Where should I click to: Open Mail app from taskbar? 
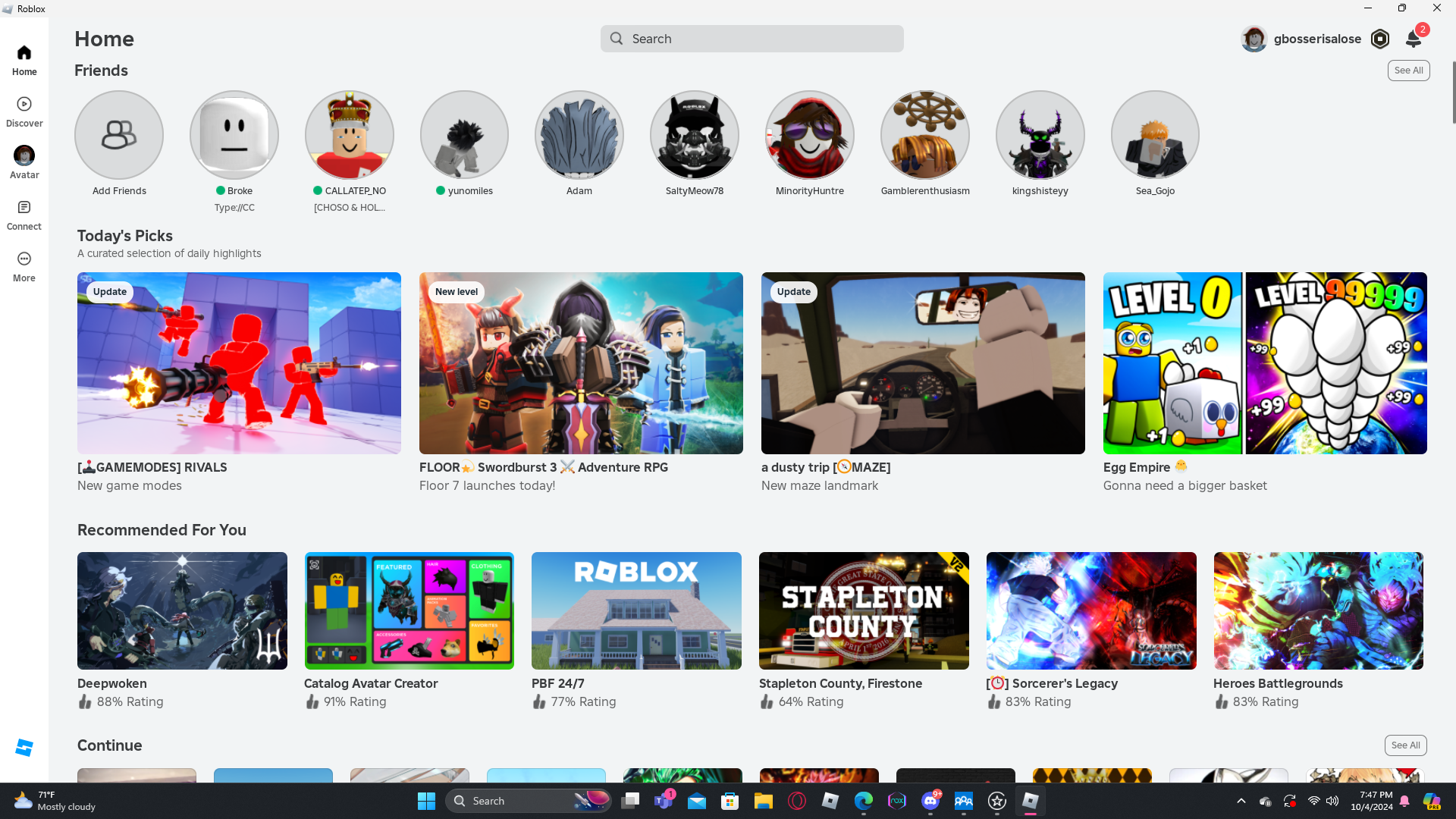click(697, 801)
